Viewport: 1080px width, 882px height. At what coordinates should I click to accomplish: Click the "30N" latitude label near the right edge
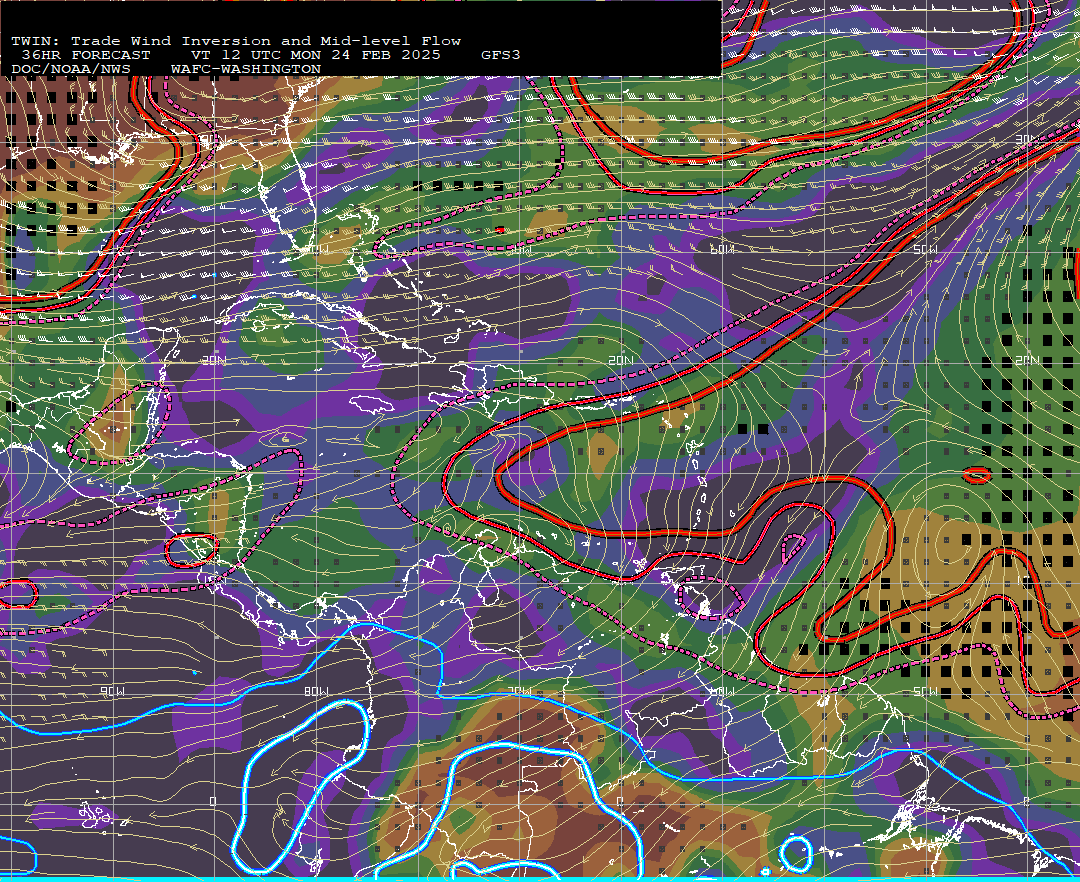(x=1026, y=139)
